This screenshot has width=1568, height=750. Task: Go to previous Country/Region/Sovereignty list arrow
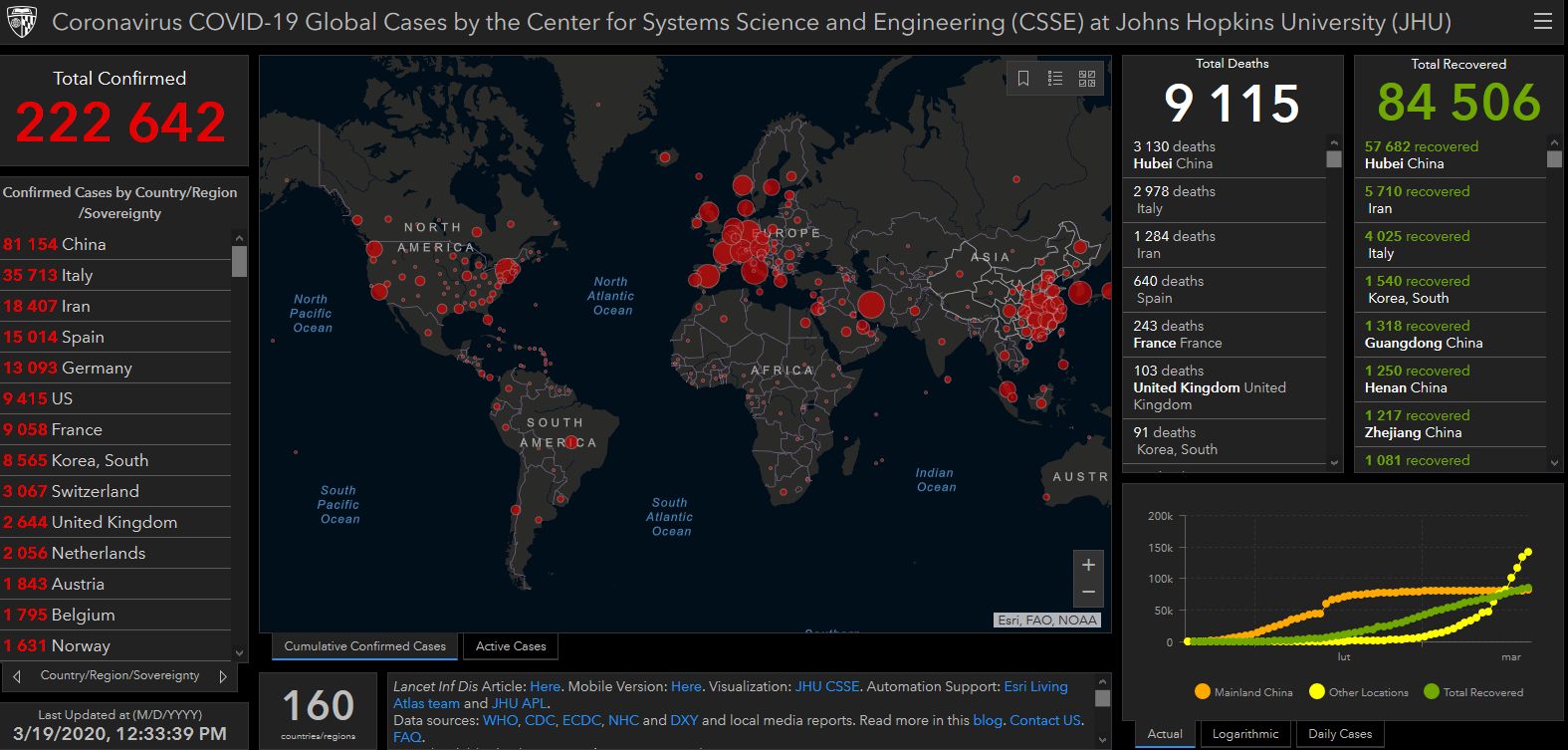point(17,676)
